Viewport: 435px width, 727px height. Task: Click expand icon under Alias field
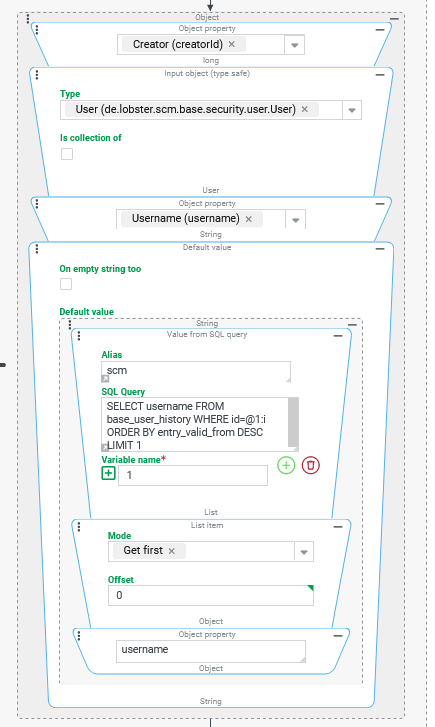105,379
